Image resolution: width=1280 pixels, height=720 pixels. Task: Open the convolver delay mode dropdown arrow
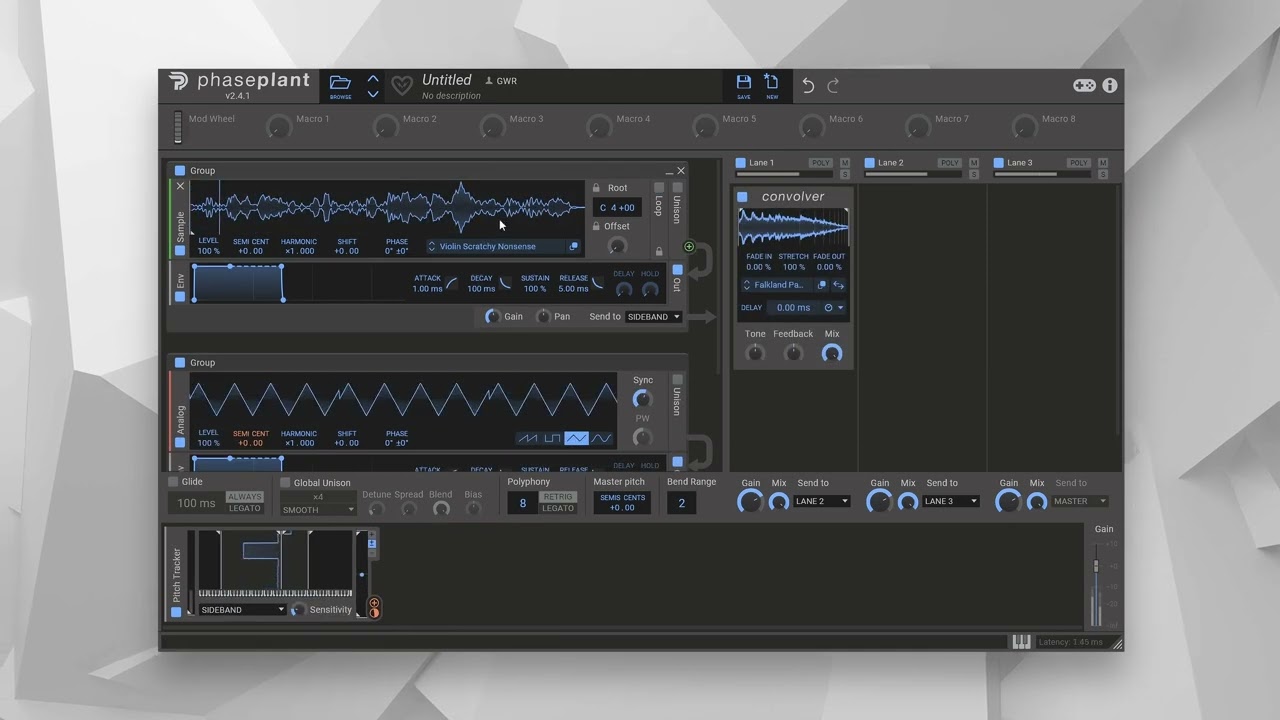(x=841, y=308)
